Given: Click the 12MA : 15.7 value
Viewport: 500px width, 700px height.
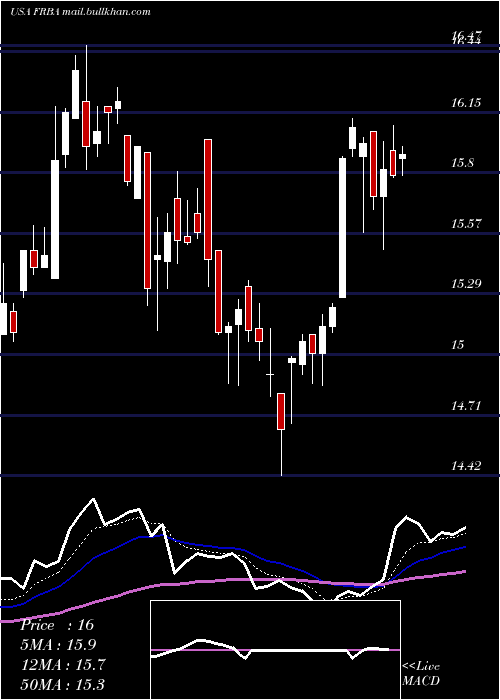Looking at the screenshot, I should (x=63, y=665).
